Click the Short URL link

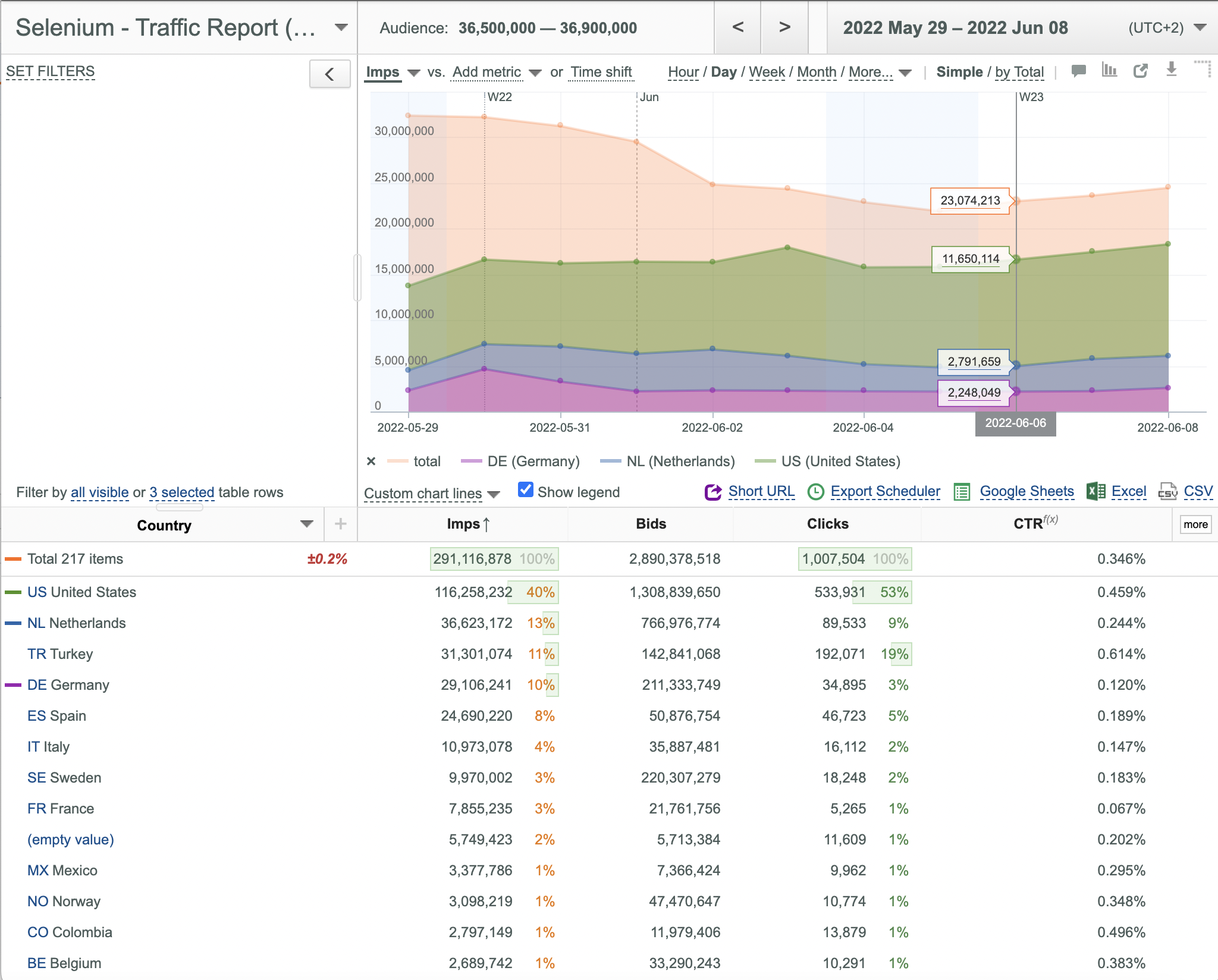761,491
